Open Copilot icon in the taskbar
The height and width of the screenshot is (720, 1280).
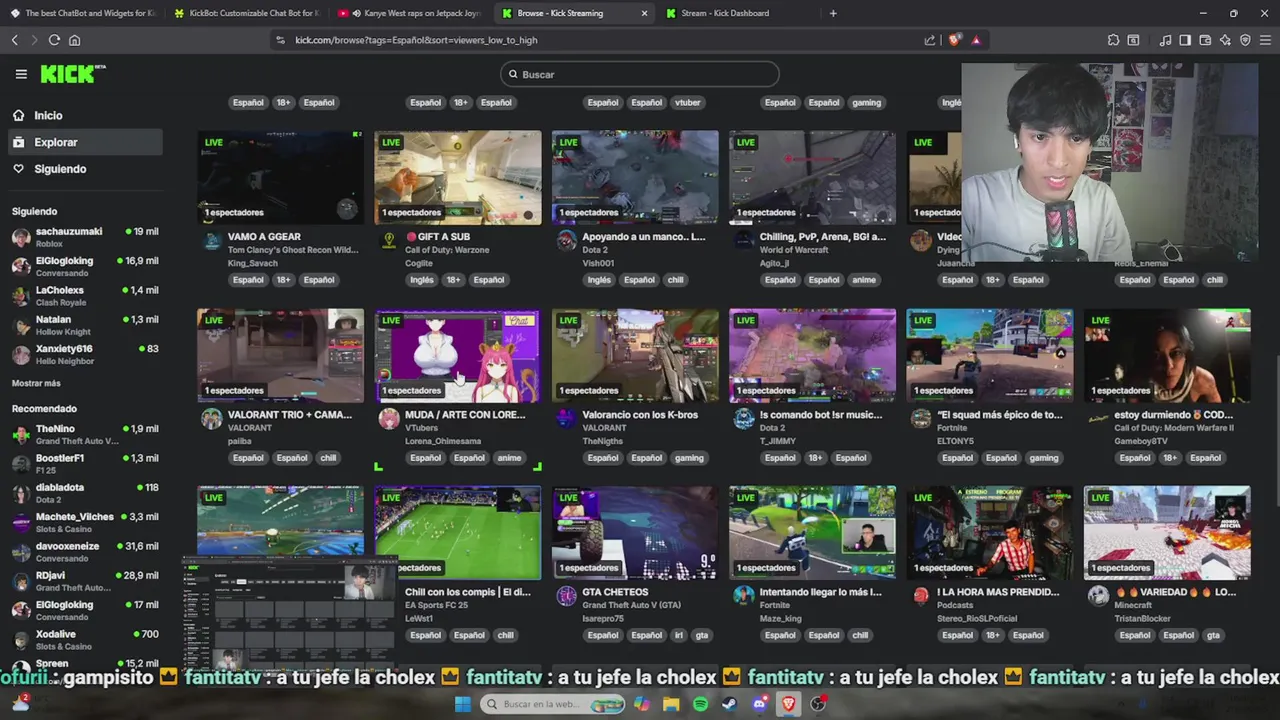click(641, 704)
